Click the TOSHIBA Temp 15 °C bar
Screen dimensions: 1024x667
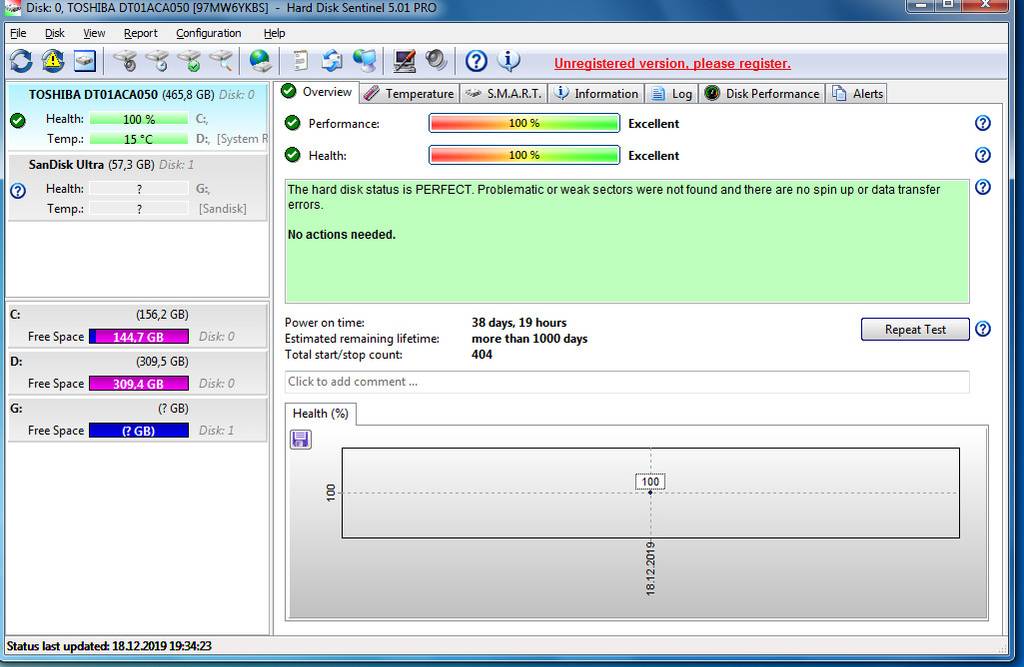(138, 139)
